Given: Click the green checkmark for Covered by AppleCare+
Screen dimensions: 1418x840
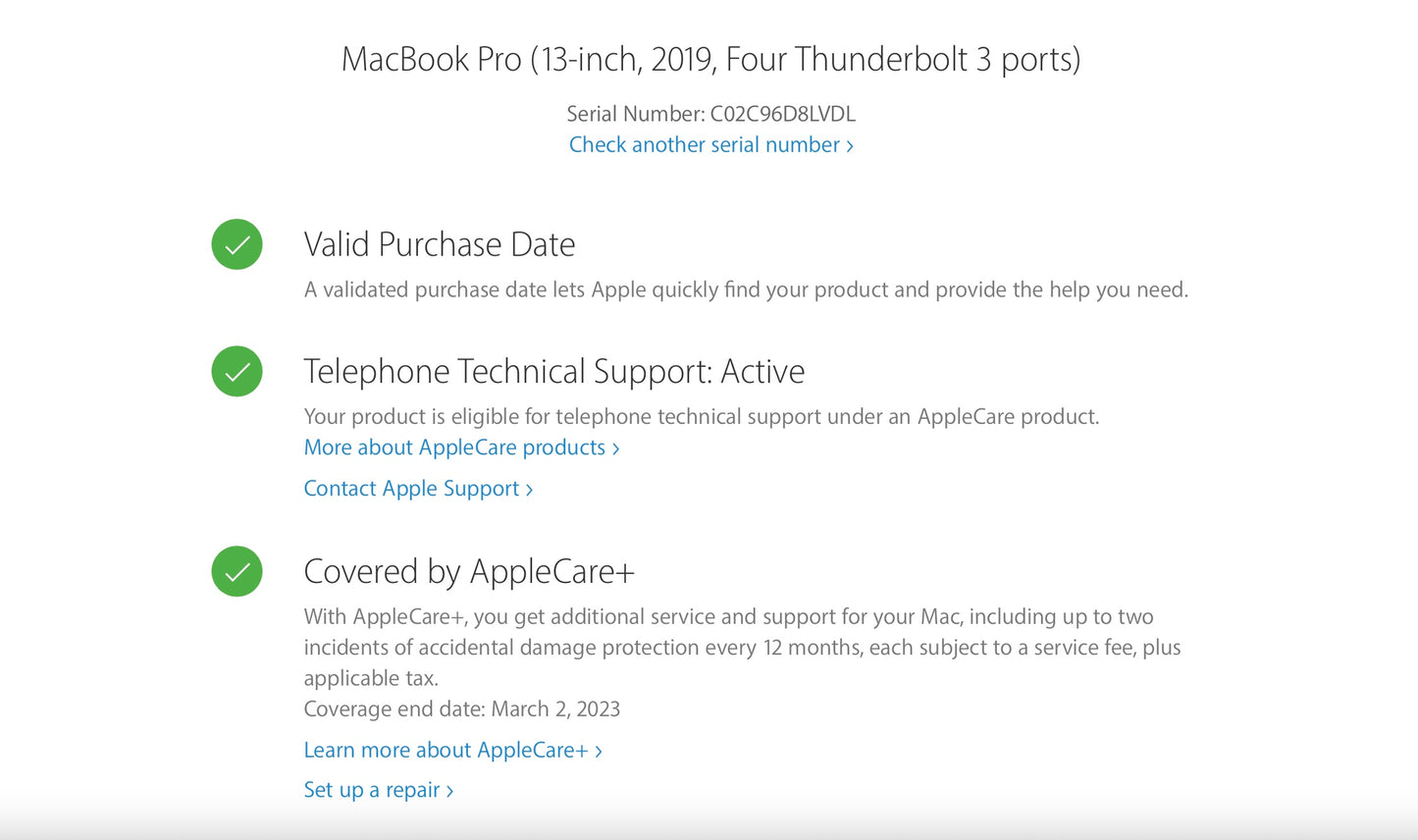Looking at the screenshot, I should [236, 571].
